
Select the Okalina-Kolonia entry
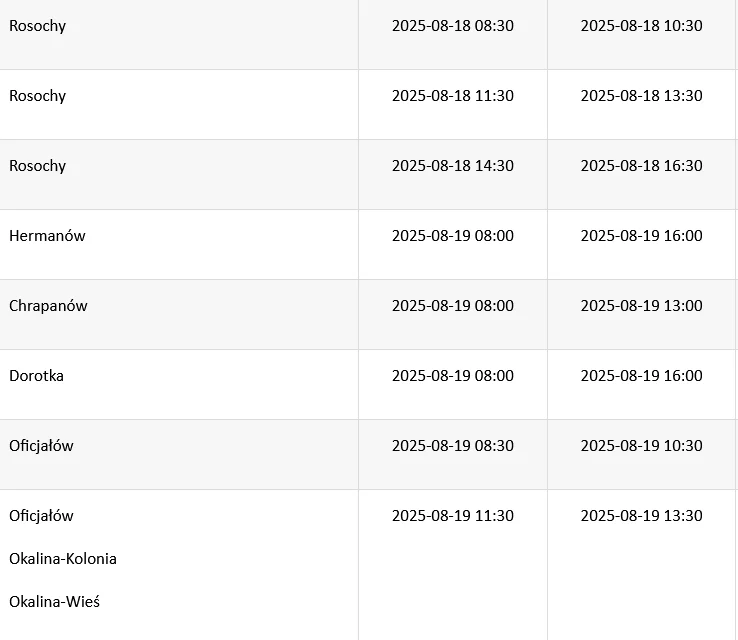tap(63, 558)
